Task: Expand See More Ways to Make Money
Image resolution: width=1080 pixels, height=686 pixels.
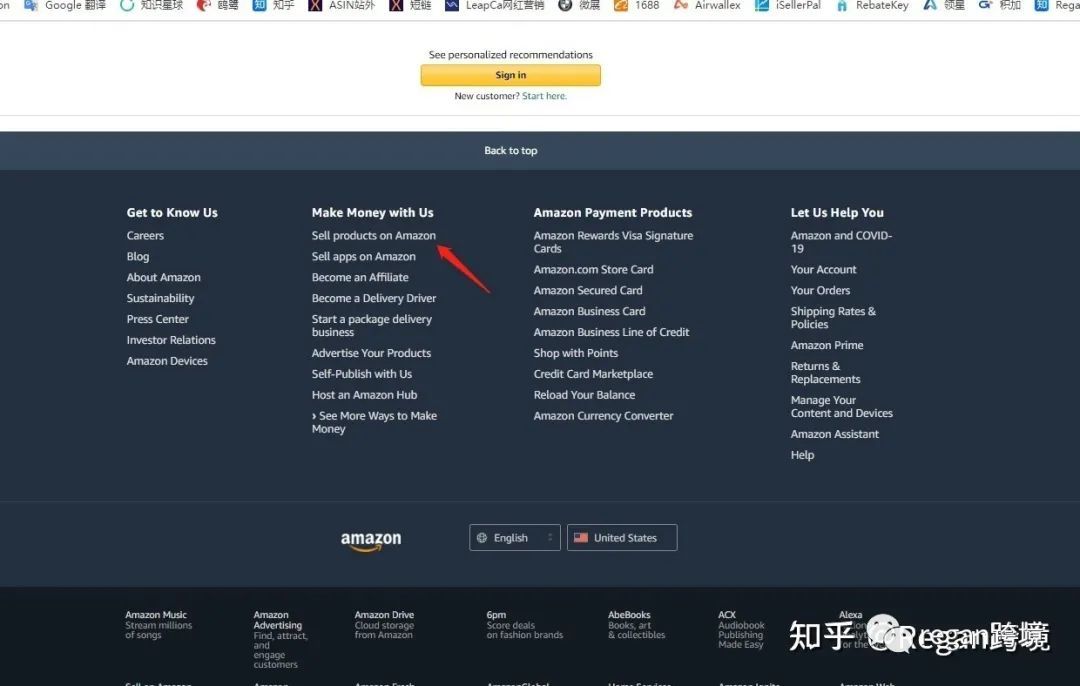Action: [x=374, y=422]
